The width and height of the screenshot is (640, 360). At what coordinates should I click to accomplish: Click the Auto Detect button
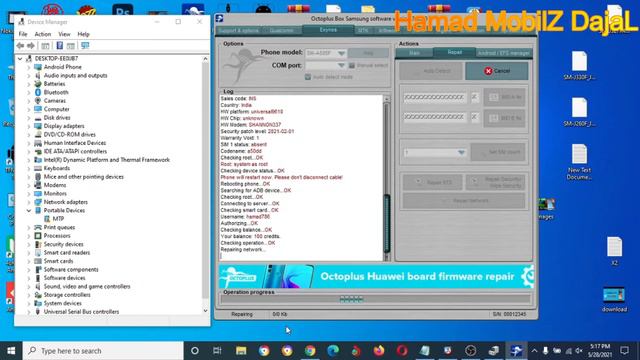click(431, 71)
